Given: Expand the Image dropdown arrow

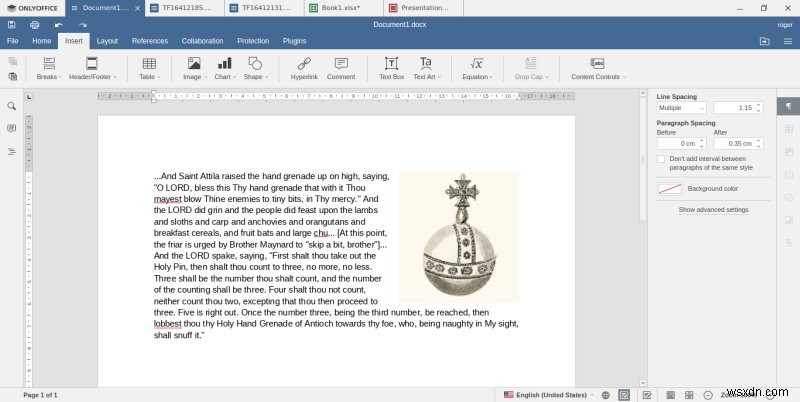Looking at the screenshot, I should [x=205, y=77].
